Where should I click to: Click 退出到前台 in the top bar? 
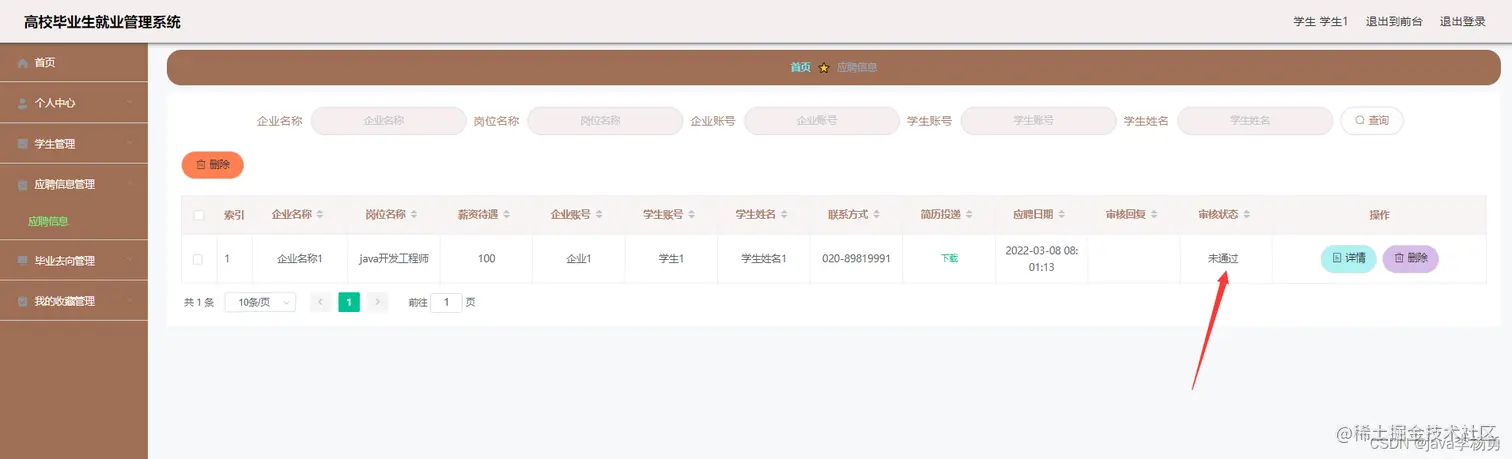coord(1394,22)
